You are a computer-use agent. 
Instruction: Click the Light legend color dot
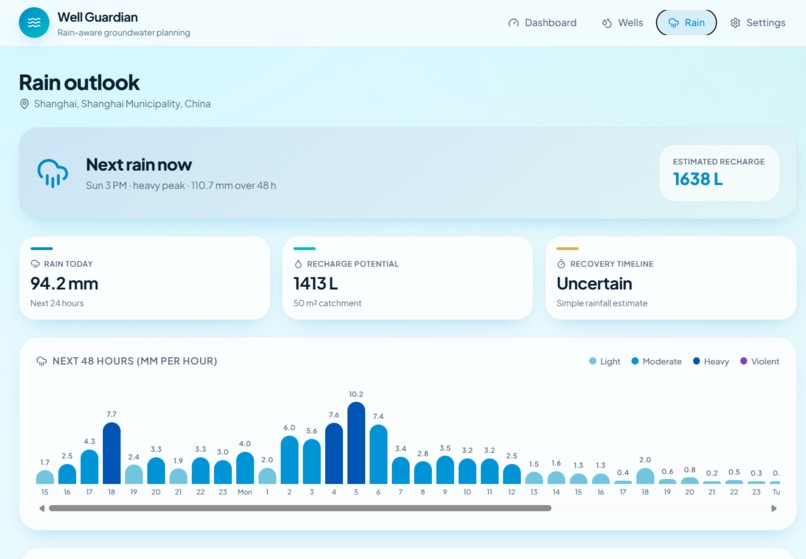593,361
